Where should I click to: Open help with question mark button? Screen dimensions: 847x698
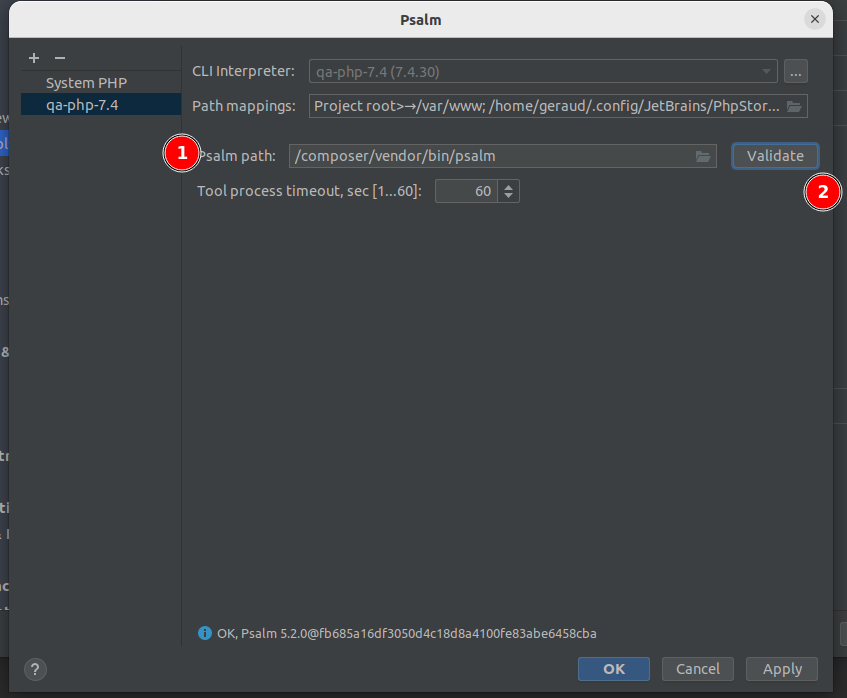tap(35, 669)
